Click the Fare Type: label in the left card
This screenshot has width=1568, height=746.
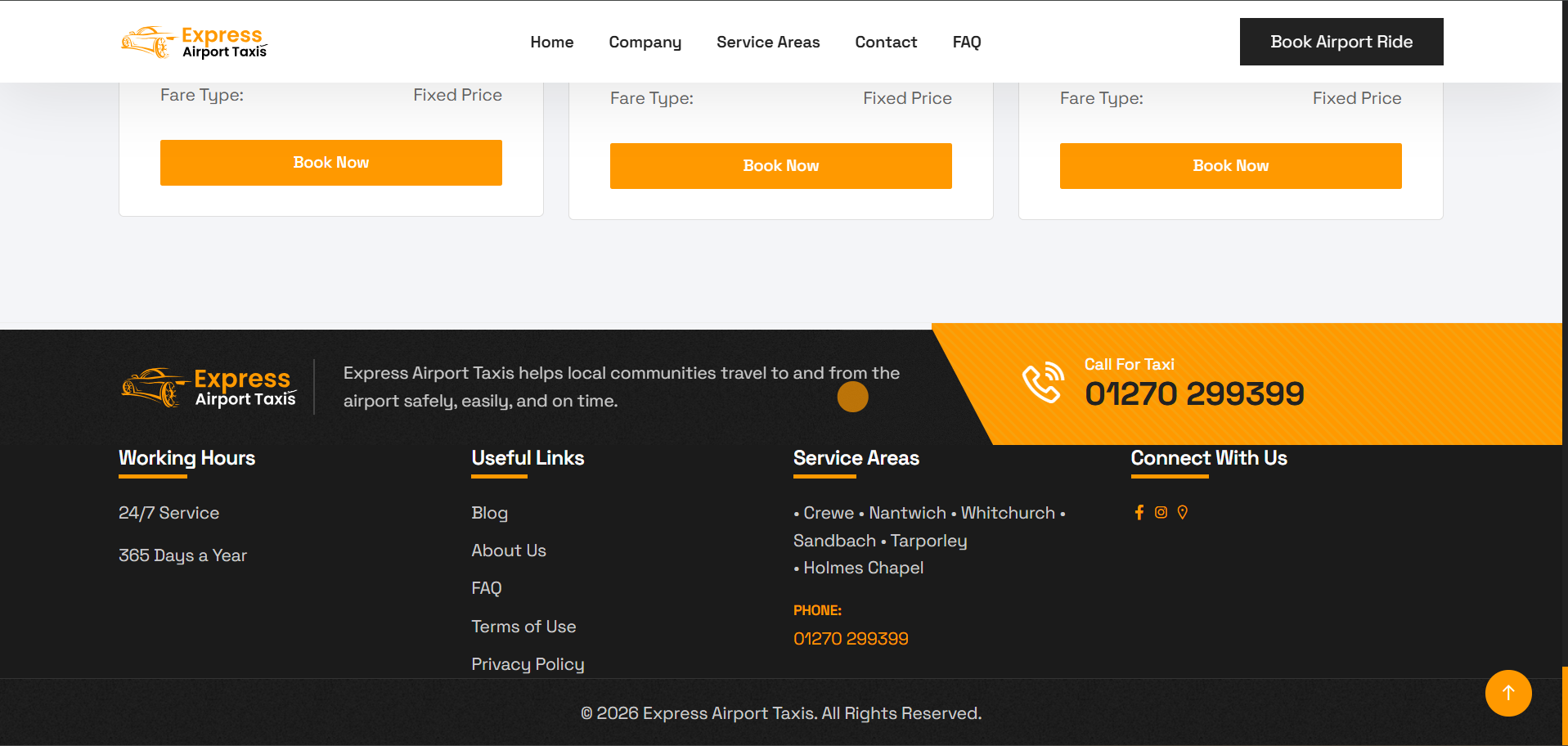(202, 95)
